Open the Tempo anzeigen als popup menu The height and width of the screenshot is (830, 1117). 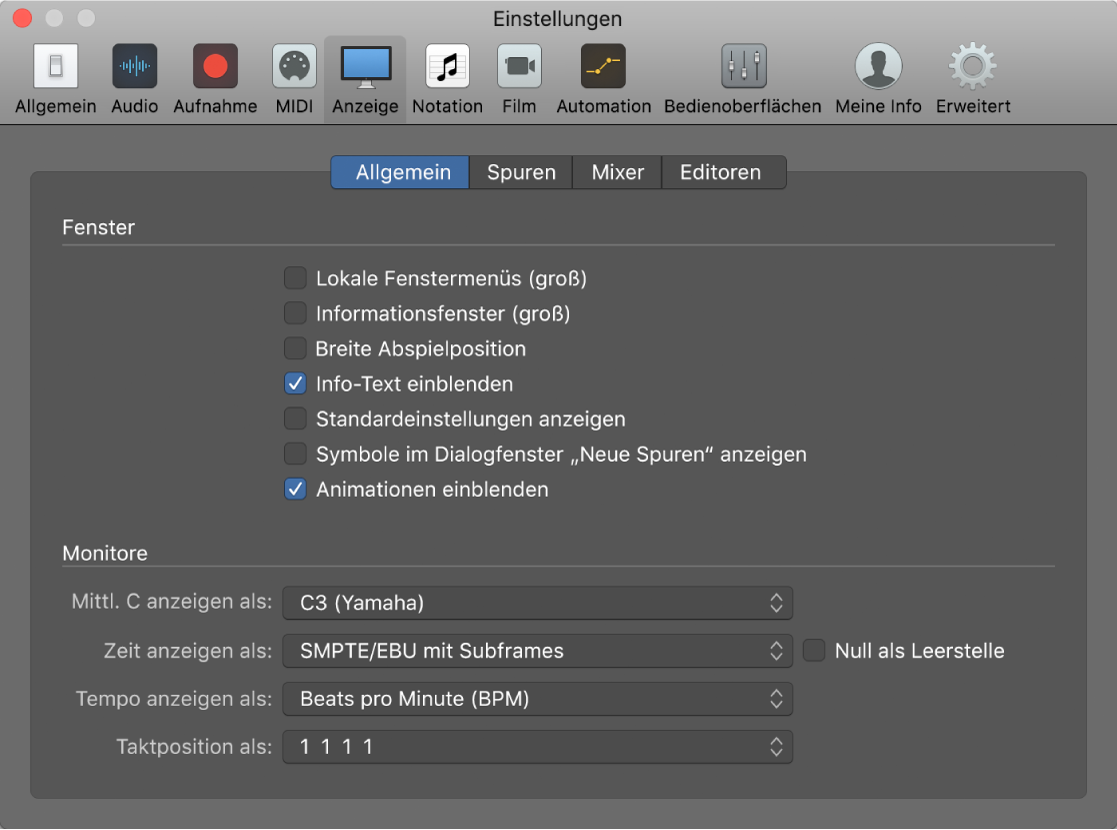pos(537,699)
